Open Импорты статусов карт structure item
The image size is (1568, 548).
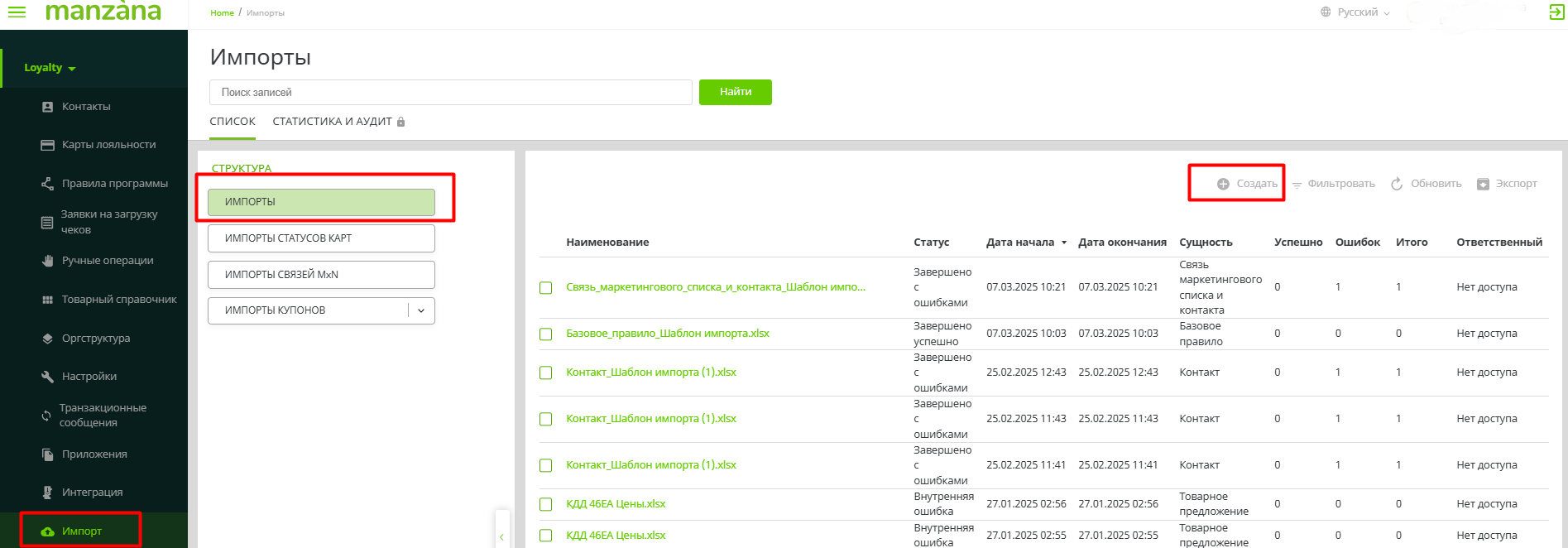pyautogui.click(x=321, y=238)
